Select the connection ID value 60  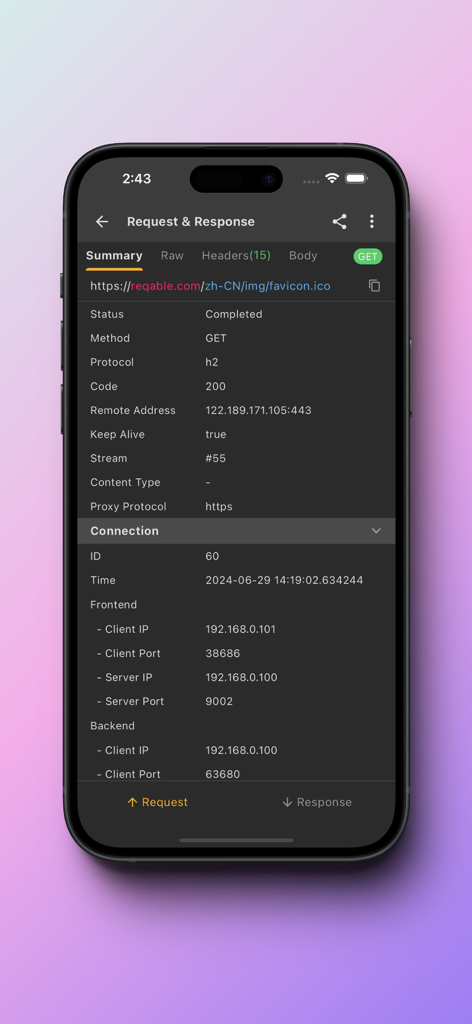pos(212,556)
